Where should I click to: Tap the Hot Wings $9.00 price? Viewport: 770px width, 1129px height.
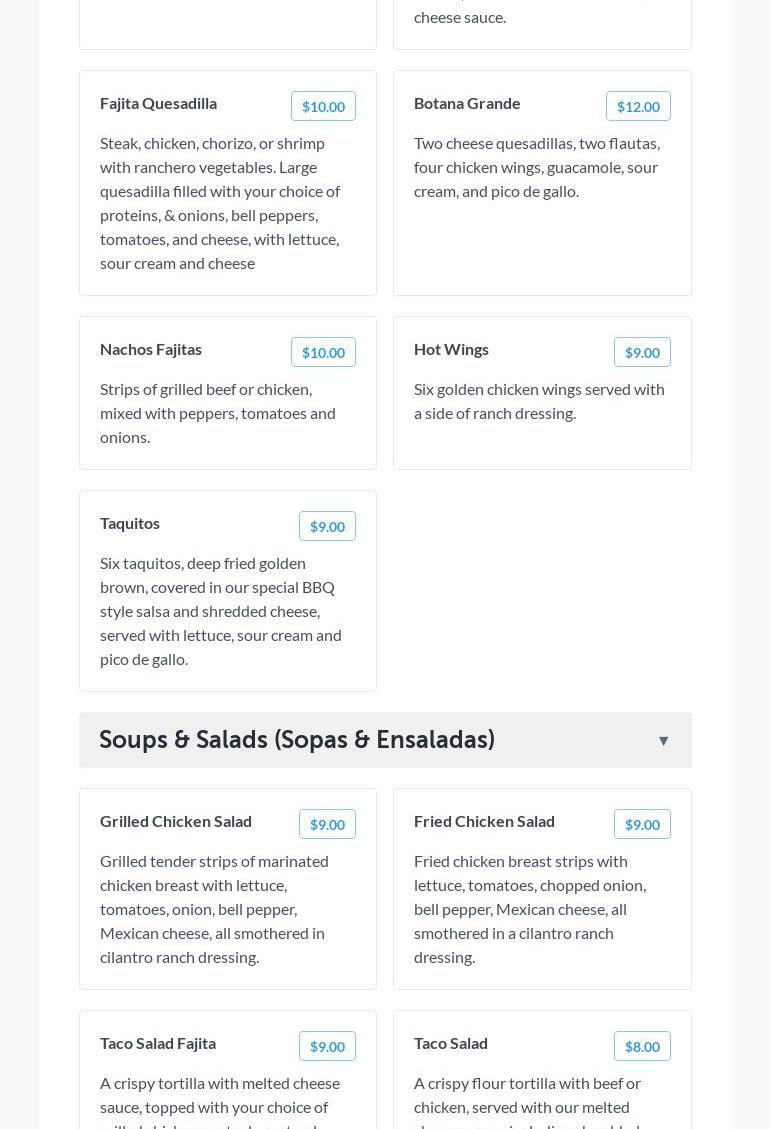coord(642,353)
